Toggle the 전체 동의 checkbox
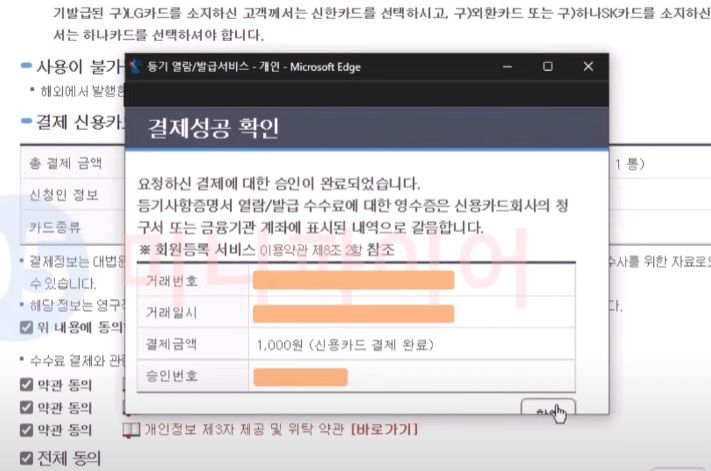Screen dimensions: 711x471 tap(26, 458)
